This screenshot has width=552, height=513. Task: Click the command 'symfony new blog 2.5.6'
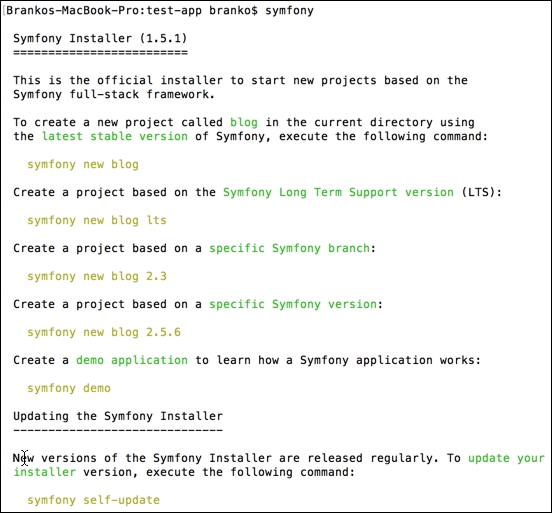[x=104, y=332]
